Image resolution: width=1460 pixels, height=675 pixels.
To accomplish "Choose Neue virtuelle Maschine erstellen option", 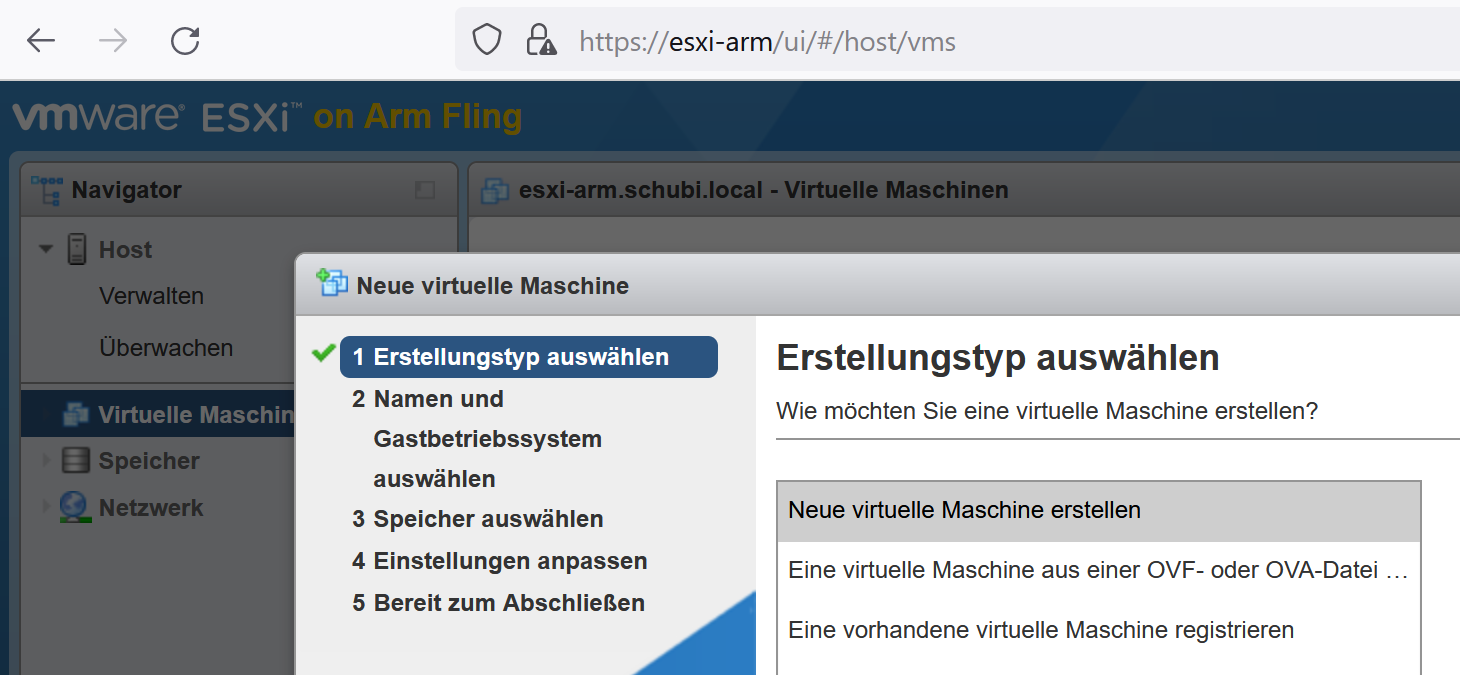I will [x=1097, y=510].
